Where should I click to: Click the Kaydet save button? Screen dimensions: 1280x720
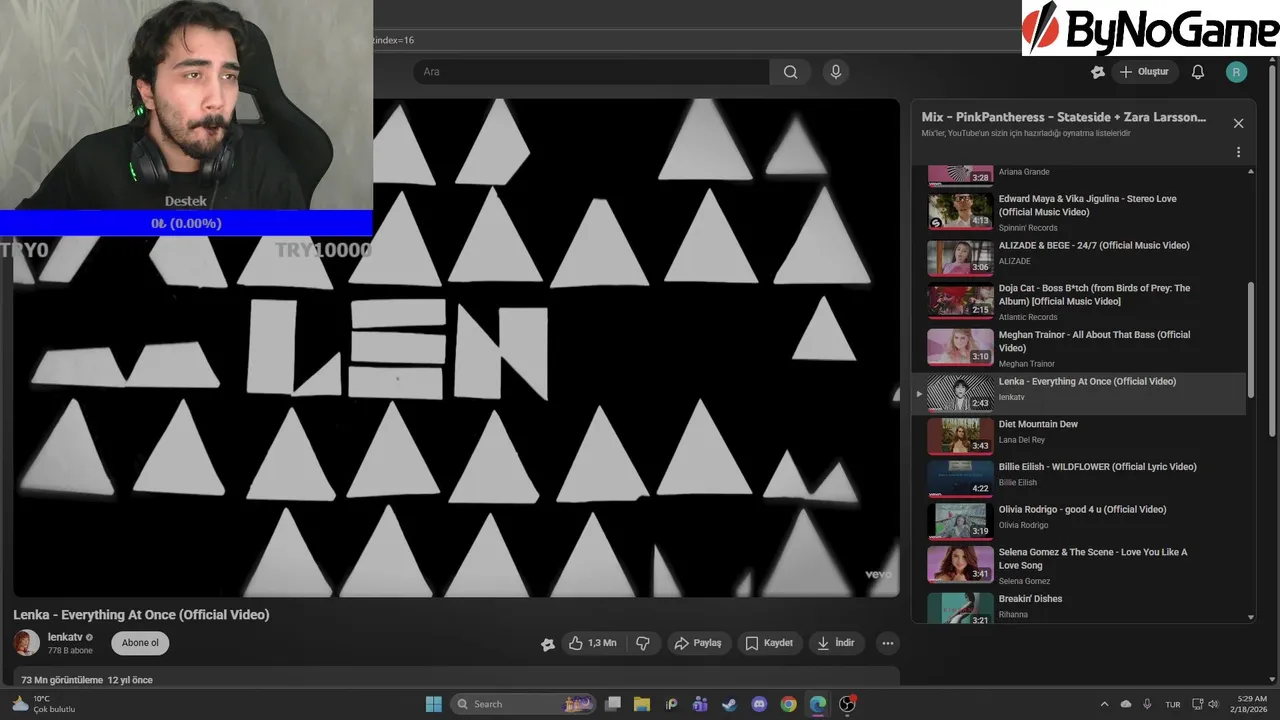click(770, 643)
